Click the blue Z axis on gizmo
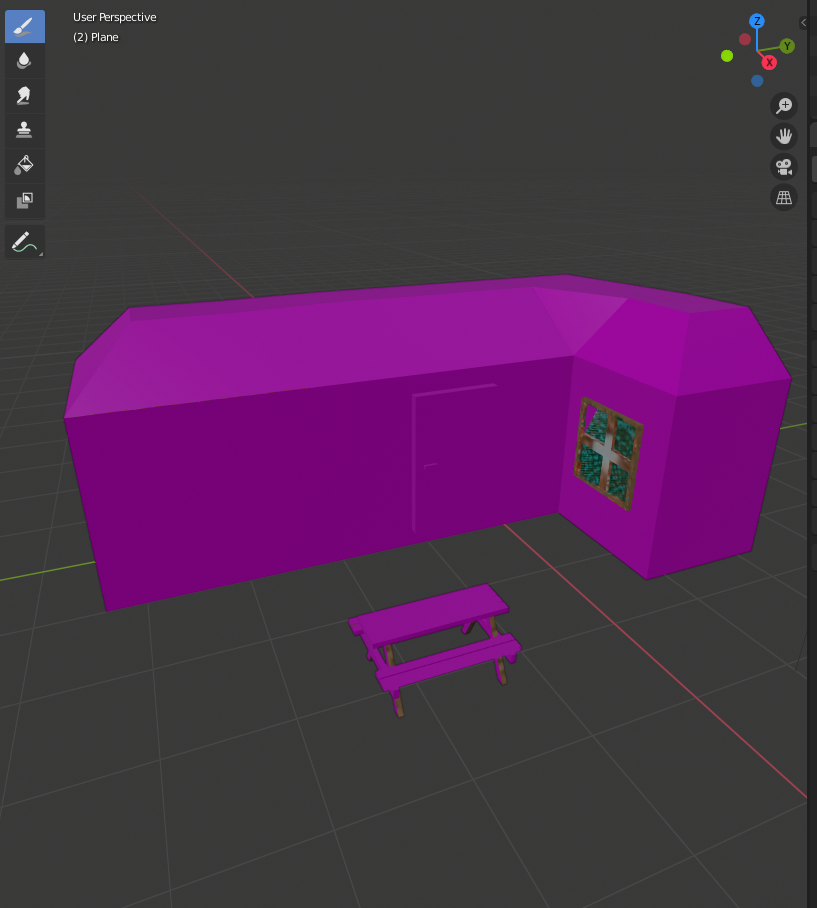The height and width of the screenshot is (908, 817). pos(757,21)
